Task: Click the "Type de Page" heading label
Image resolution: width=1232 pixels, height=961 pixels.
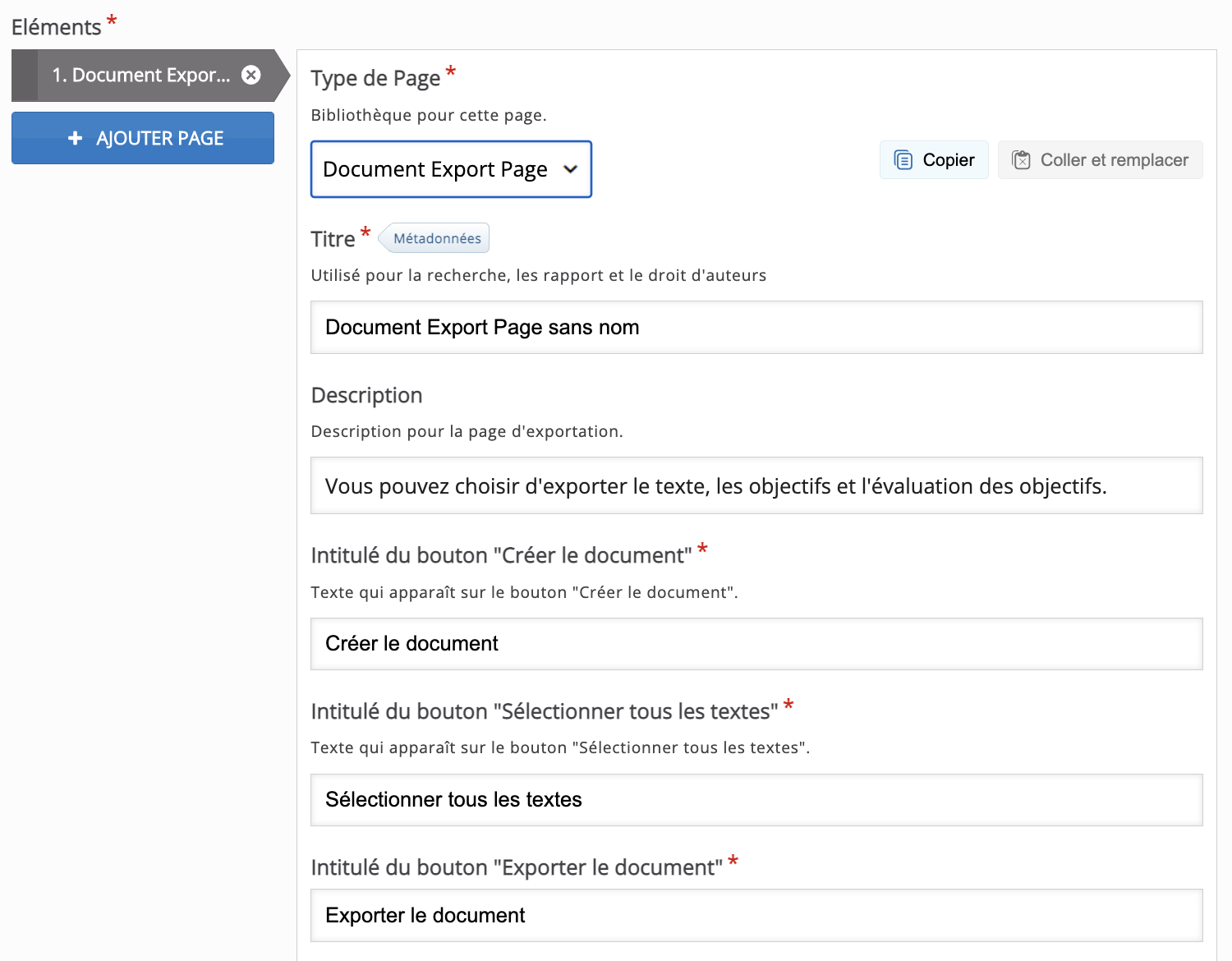Action: pos(375,79)
